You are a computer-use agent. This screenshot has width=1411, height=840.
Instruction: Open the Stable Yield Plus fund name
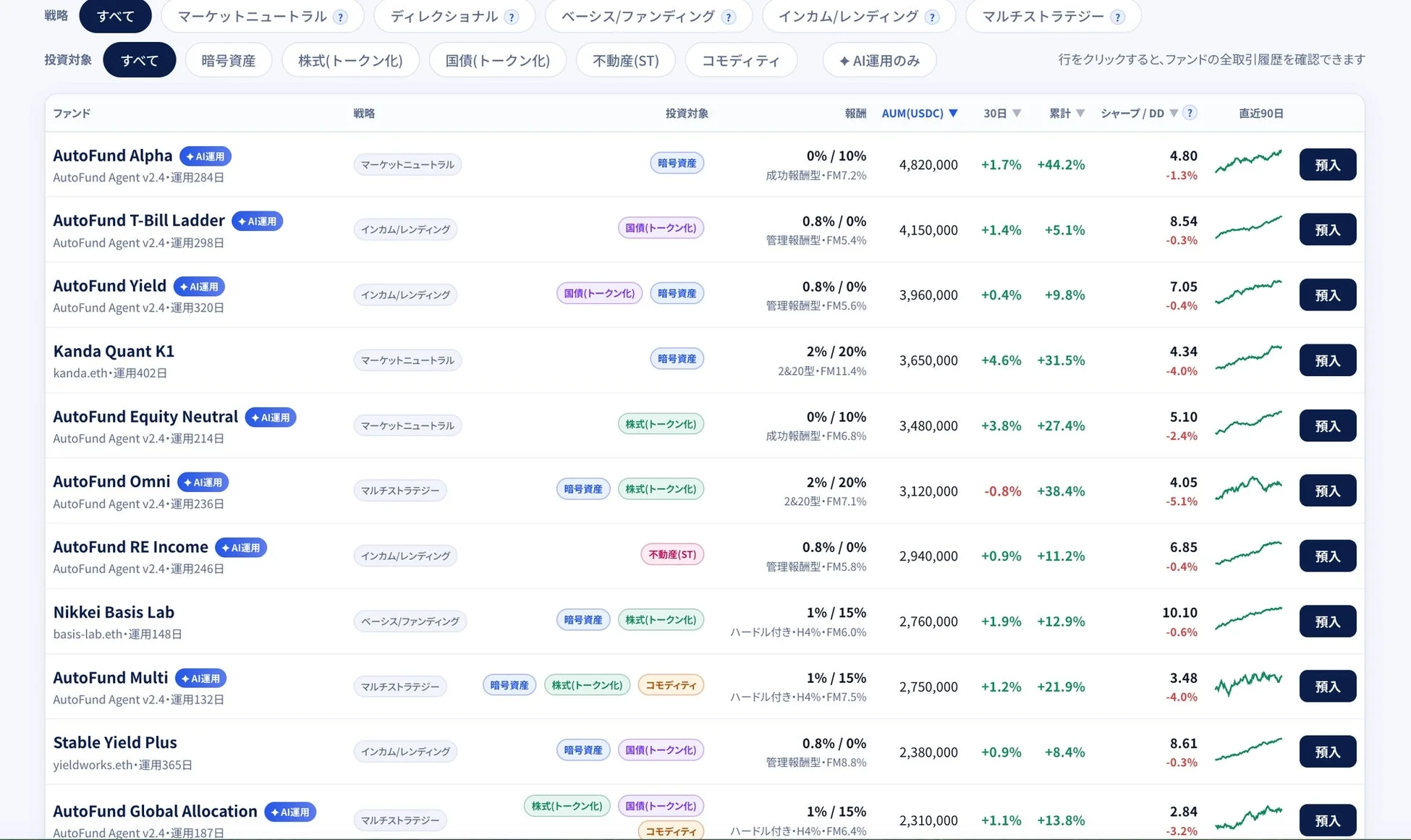[115, 743]
